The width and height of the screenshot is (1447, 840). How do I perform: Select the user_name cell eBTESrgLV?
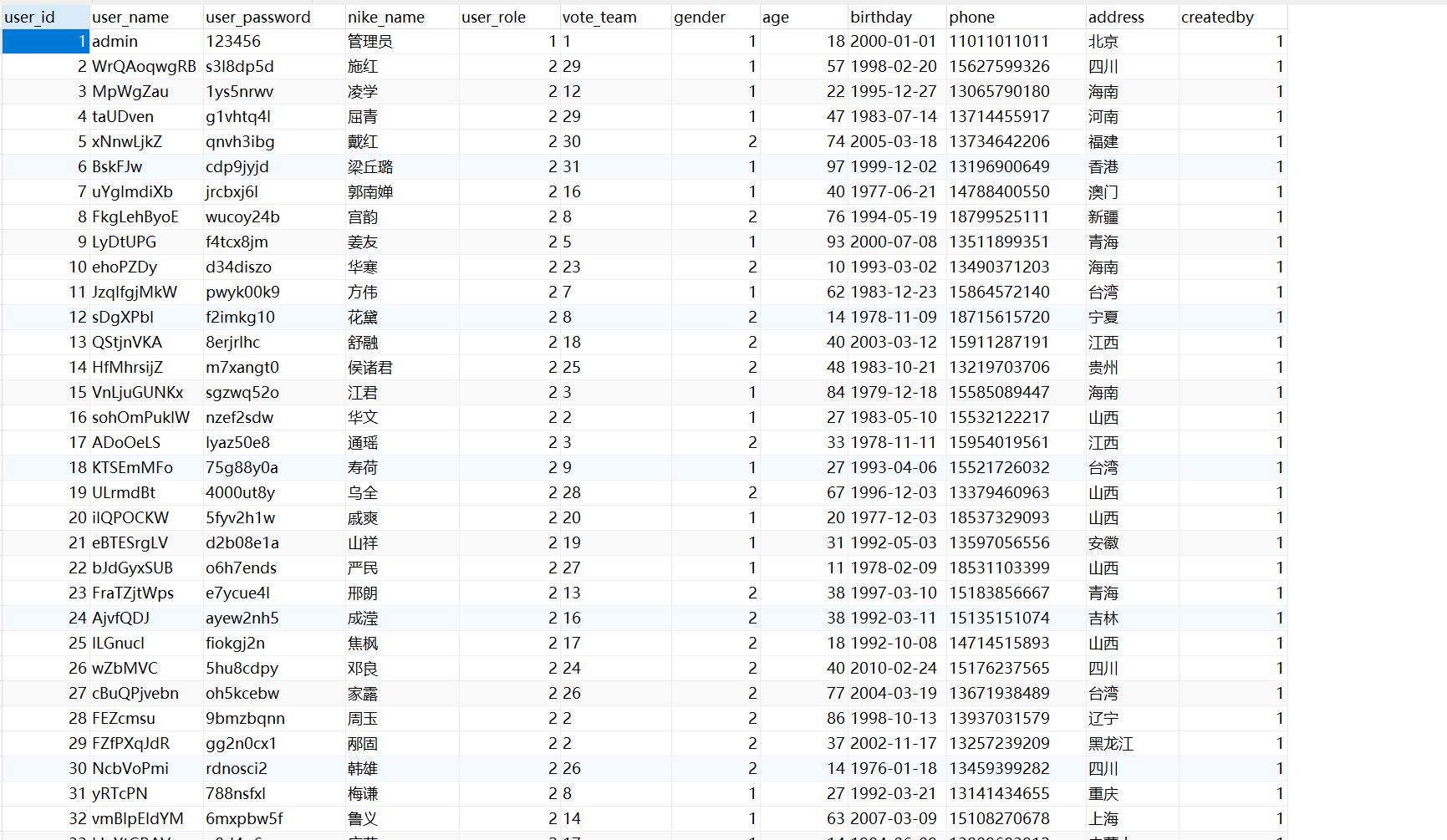pos(145,542)
